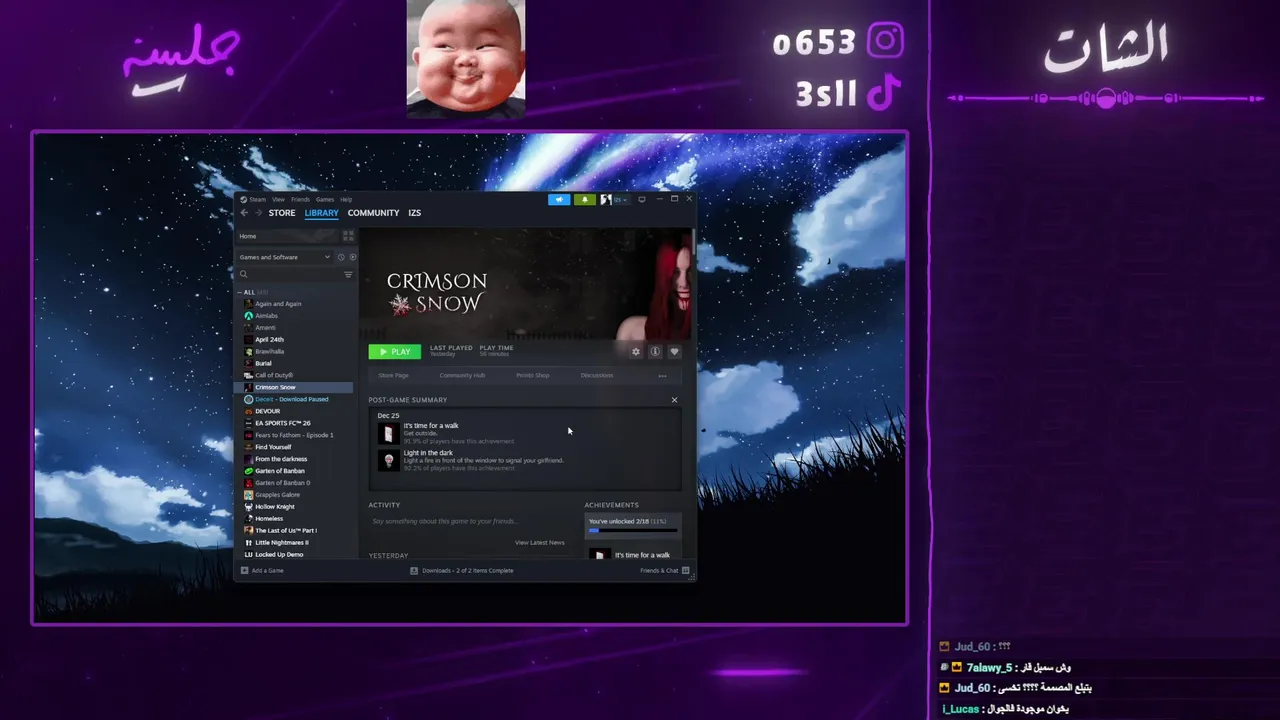Screen dimensions: 1280x720
Task: Click the Downloads tray icon
Action: tap(414, 570)
